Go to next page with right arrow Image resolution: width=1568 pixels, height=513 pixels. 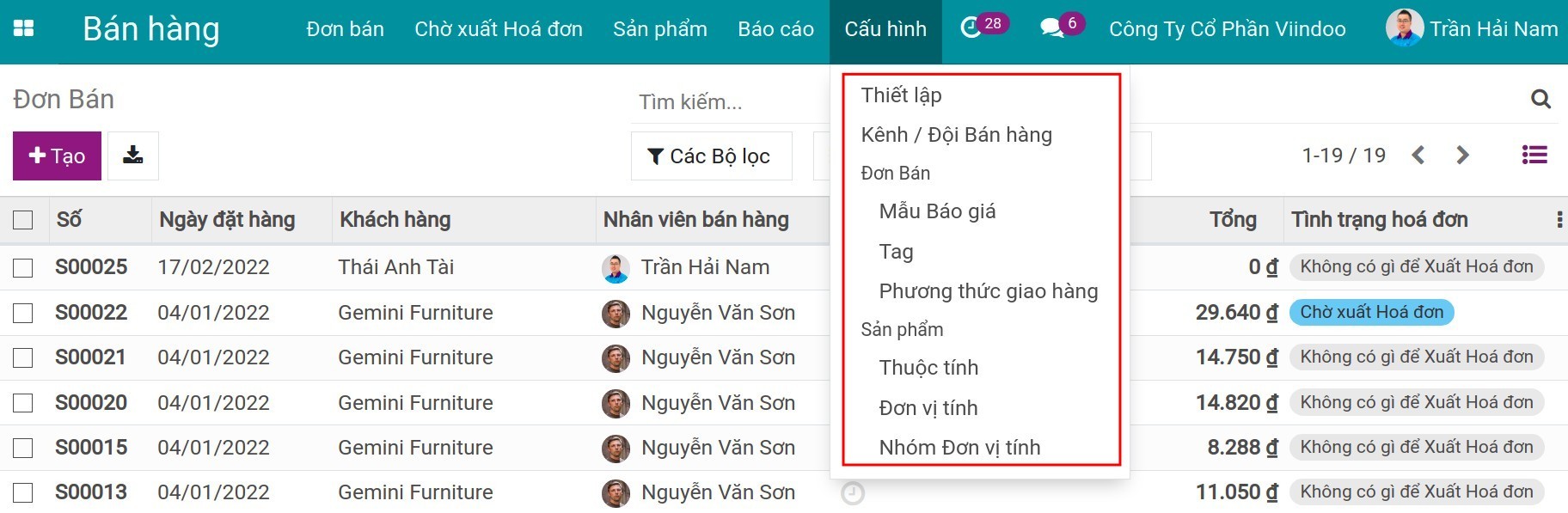[1463, 156]
